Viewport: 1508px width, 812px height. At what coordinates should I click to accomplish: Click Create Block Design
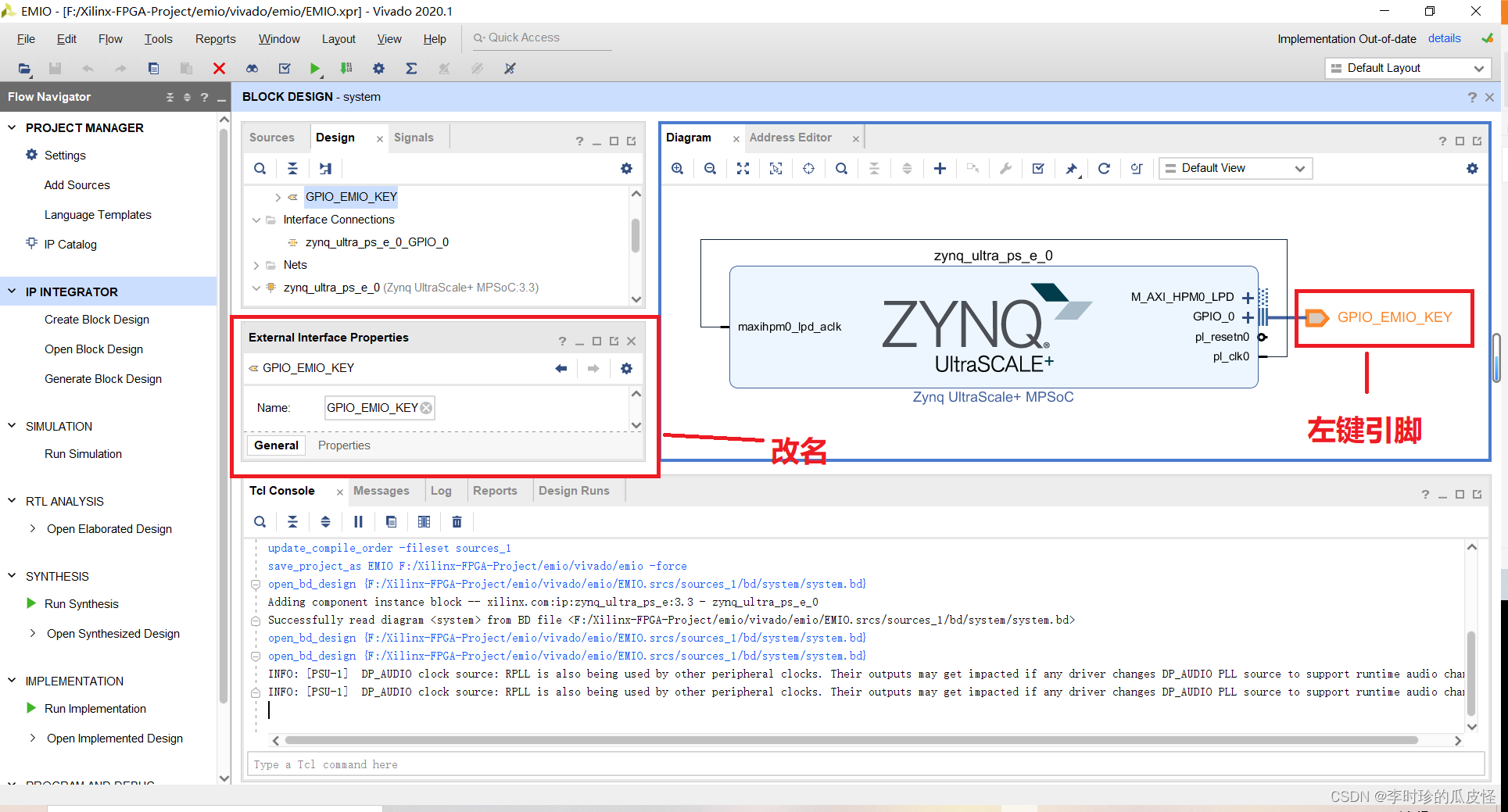click(97, 320)
